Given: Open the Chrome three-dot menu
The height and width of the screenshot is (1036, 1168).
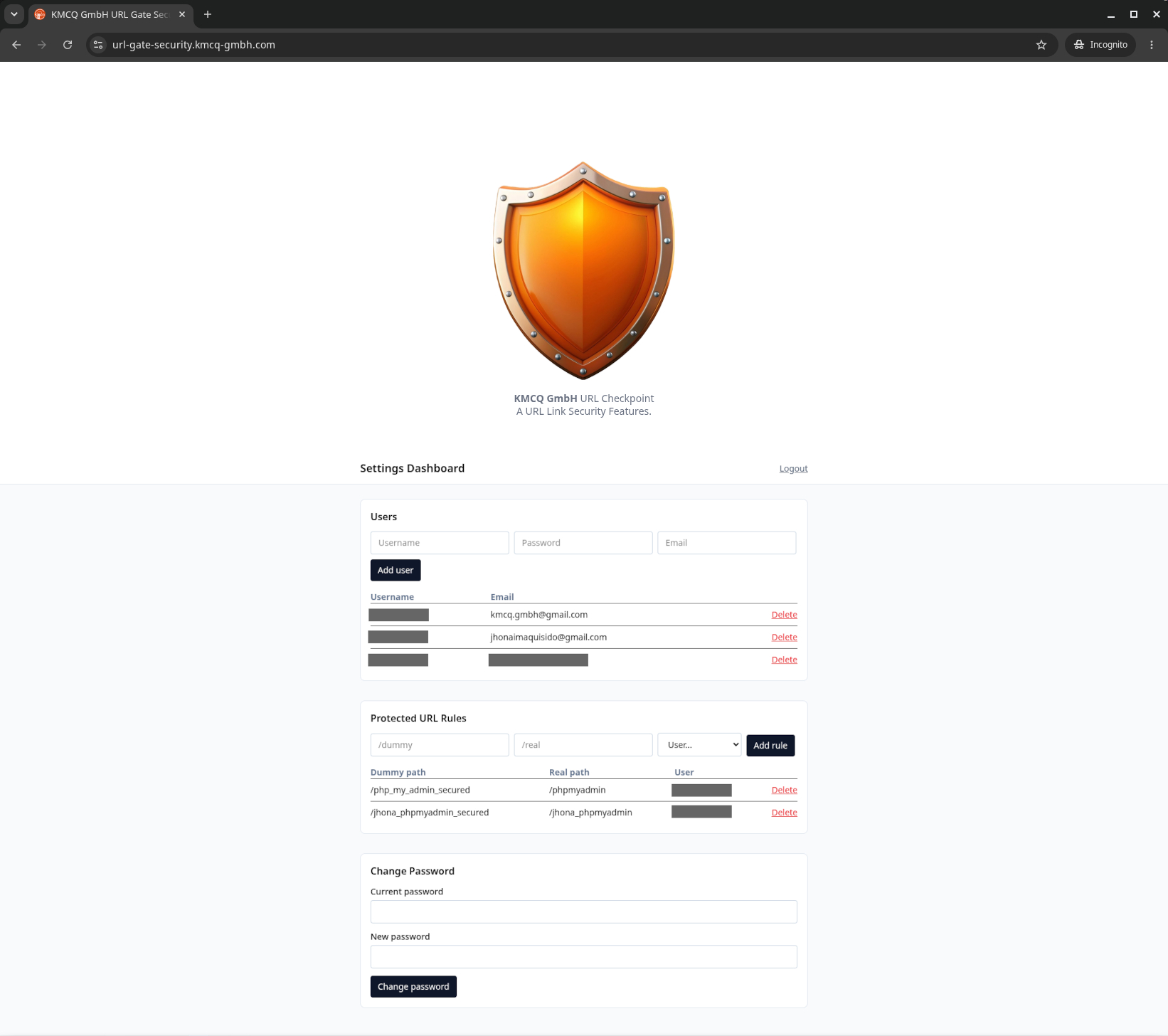Looking at the screenshot, I should coord(1152,45).
